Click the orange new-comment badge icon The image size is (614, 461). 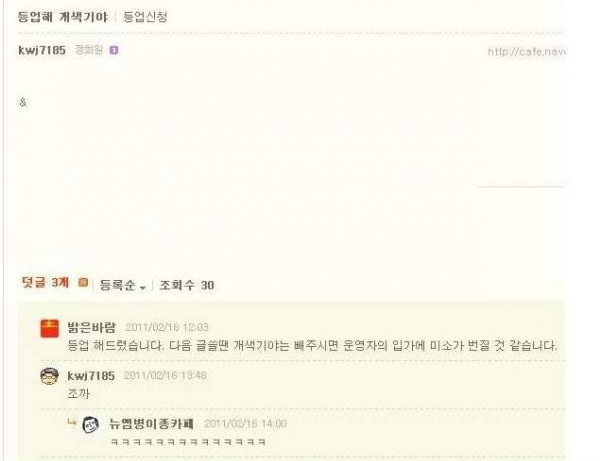(x=83, y=282)
